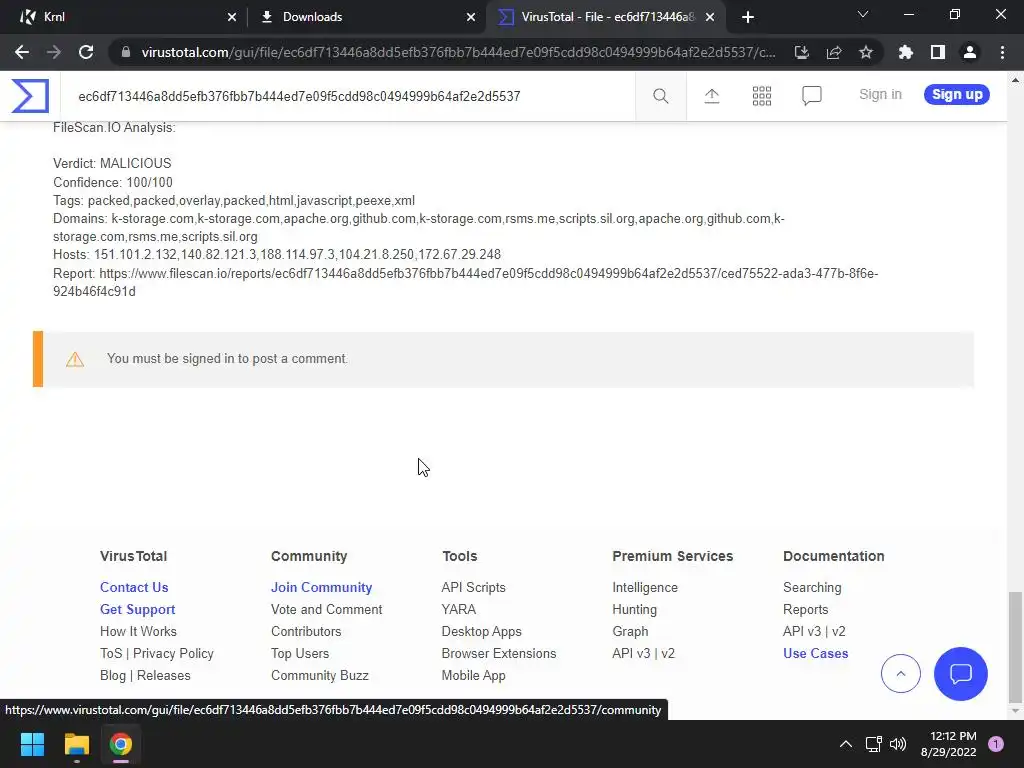Viewport: 1024px width, 768px height.
Task: Open the Contact Us link
Action: click(x=134, y=587)
